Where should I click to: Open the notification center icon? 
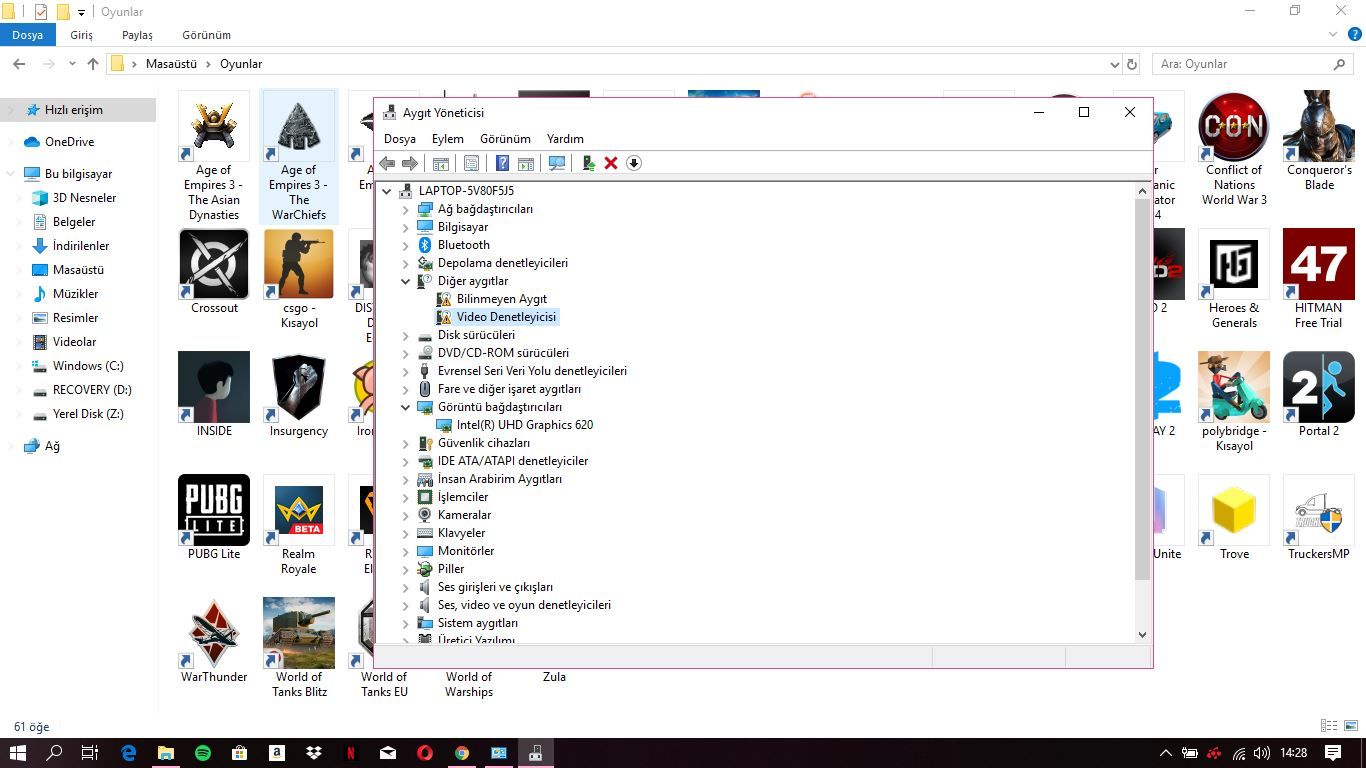[x=1333, y=753]
